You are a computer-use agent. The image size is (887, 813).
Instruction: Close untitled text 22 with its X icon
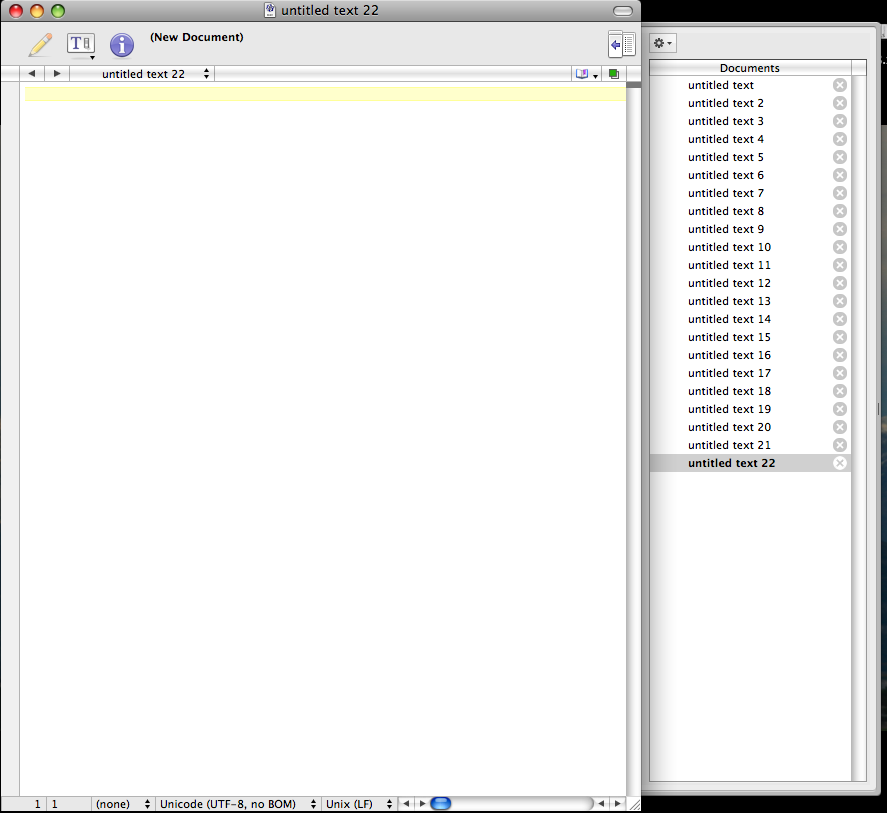tap(840, 463)
